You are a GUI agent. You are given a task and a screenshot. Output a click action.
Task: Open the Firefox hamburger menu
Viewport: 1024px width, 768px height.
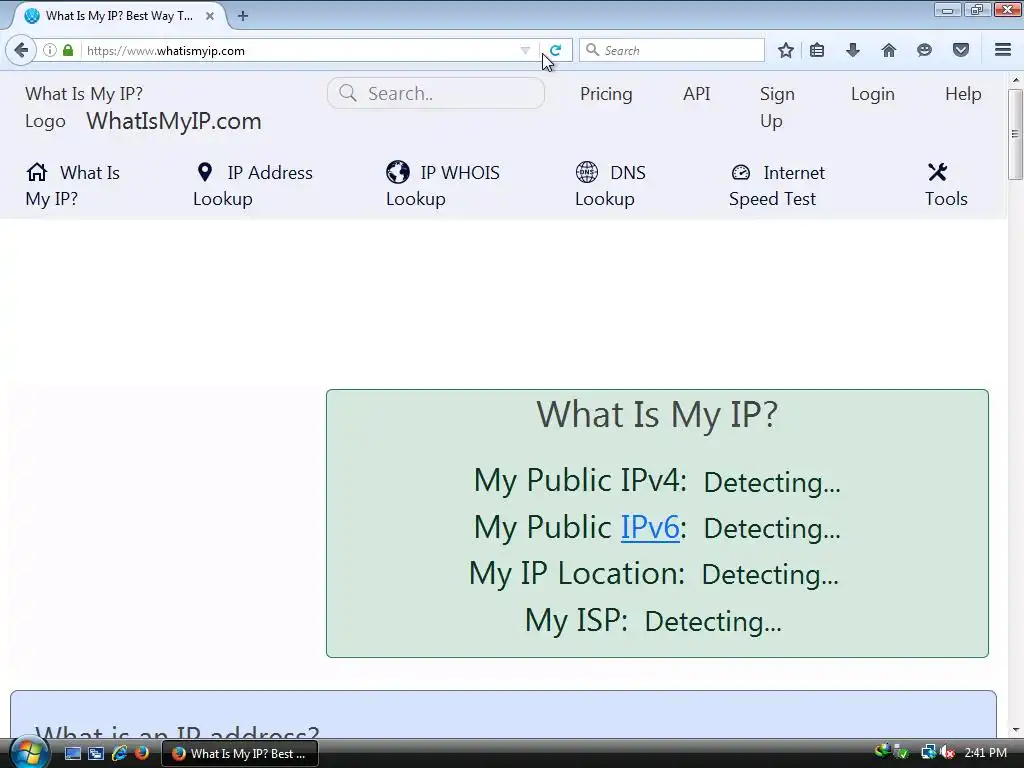click(x=1003, y=50)
